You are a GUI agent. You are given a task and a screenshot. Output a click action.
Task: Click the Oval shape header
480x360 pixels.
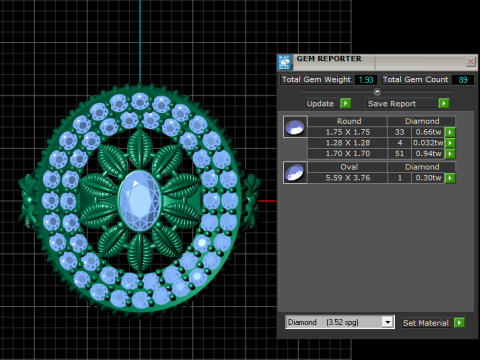pos(348,167)
